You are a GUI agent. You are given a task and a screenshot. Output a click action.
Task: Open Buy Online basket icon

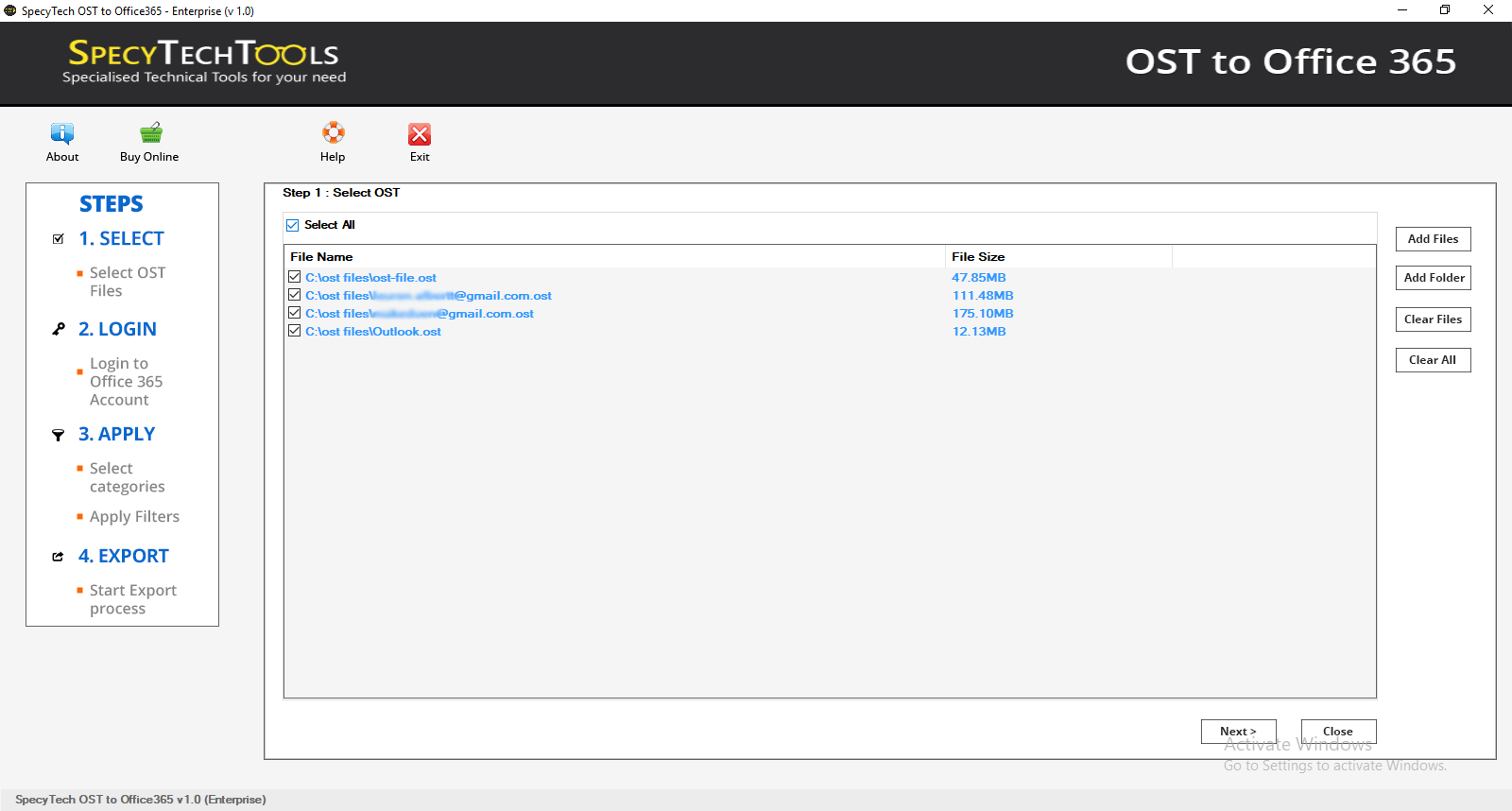pos(150,133)
